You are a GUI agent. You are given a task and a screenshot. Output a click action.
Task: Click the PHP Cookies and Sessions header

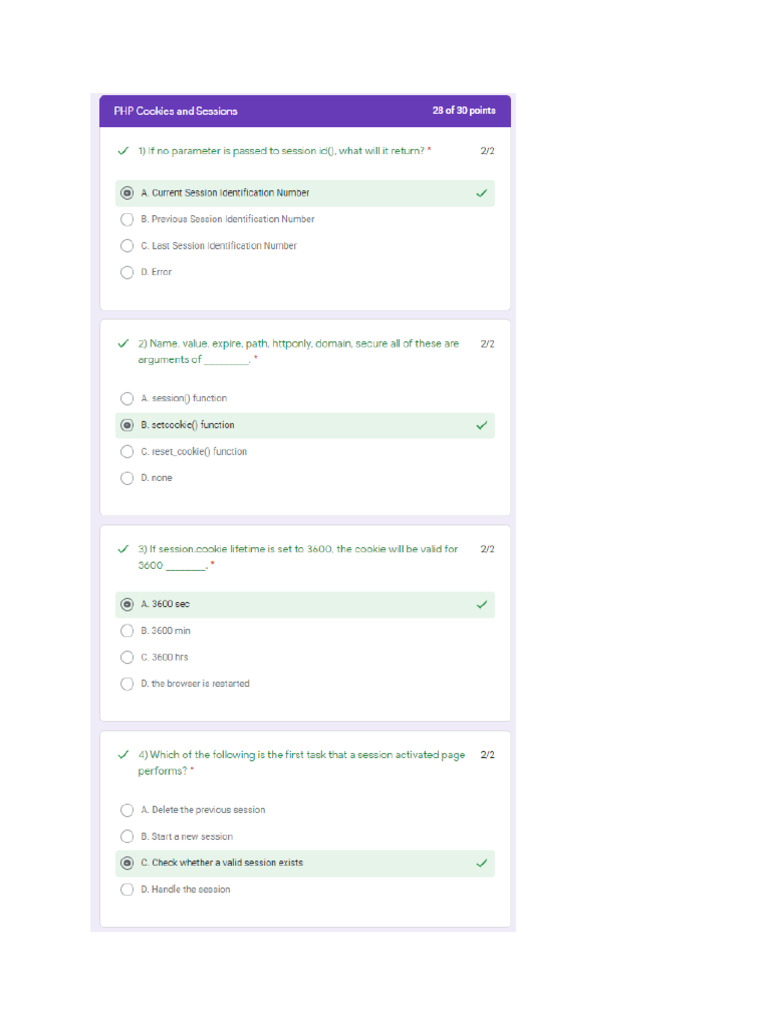point(176,111)
